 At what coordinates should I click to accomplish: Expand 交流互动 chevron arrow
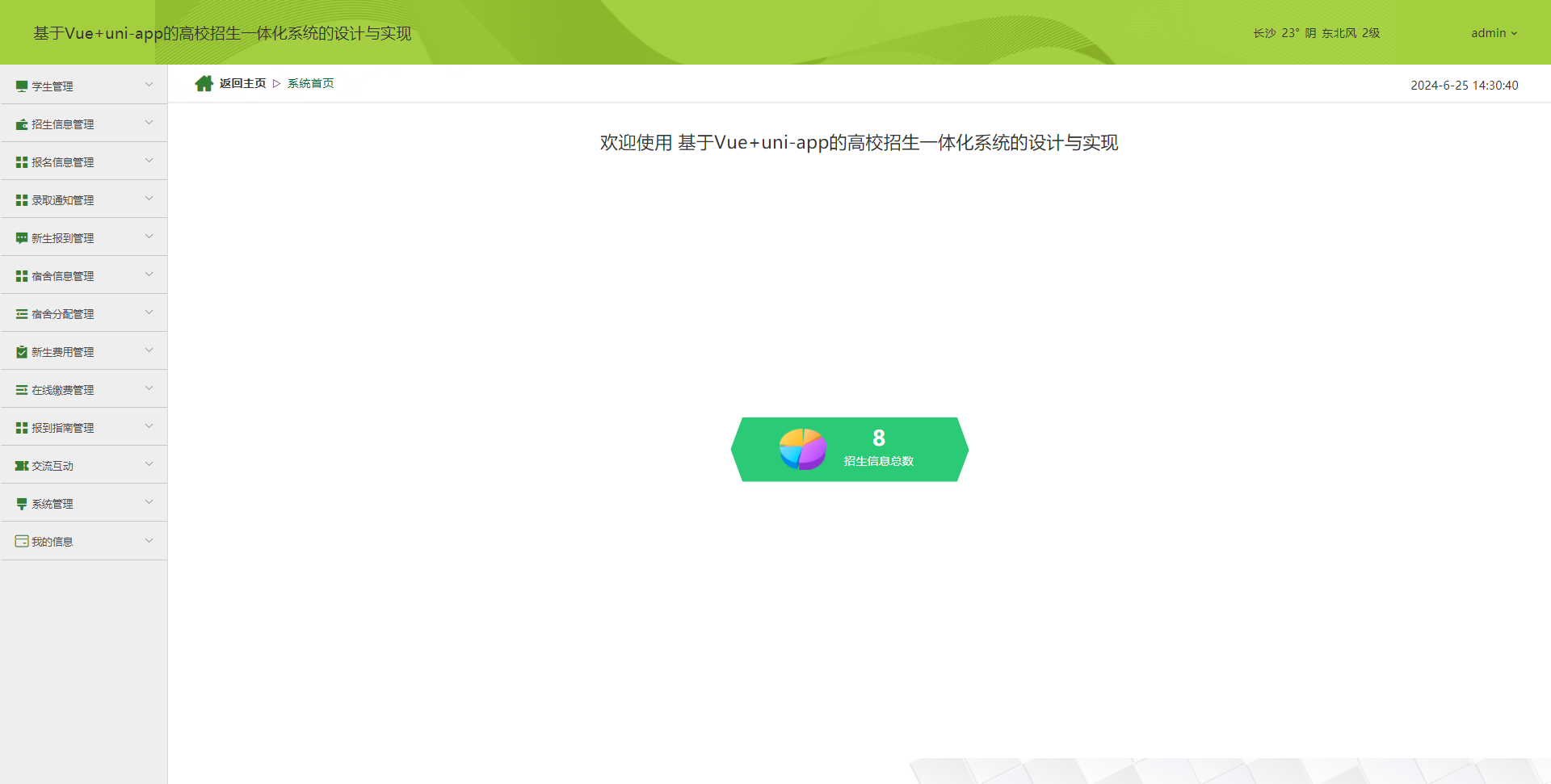(149, 464)
